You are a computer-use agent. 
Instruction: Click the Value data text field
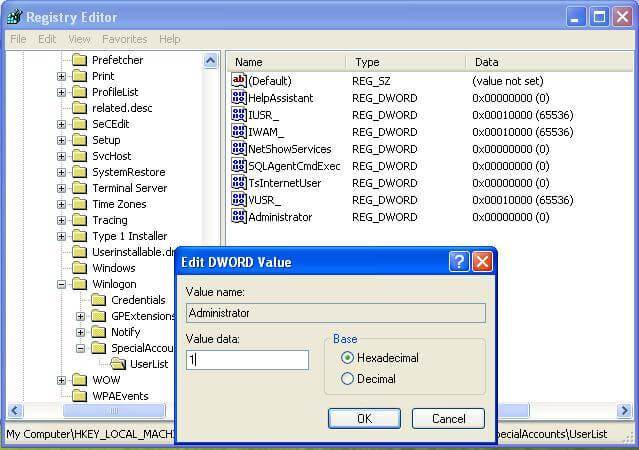[x=247, y=360]
